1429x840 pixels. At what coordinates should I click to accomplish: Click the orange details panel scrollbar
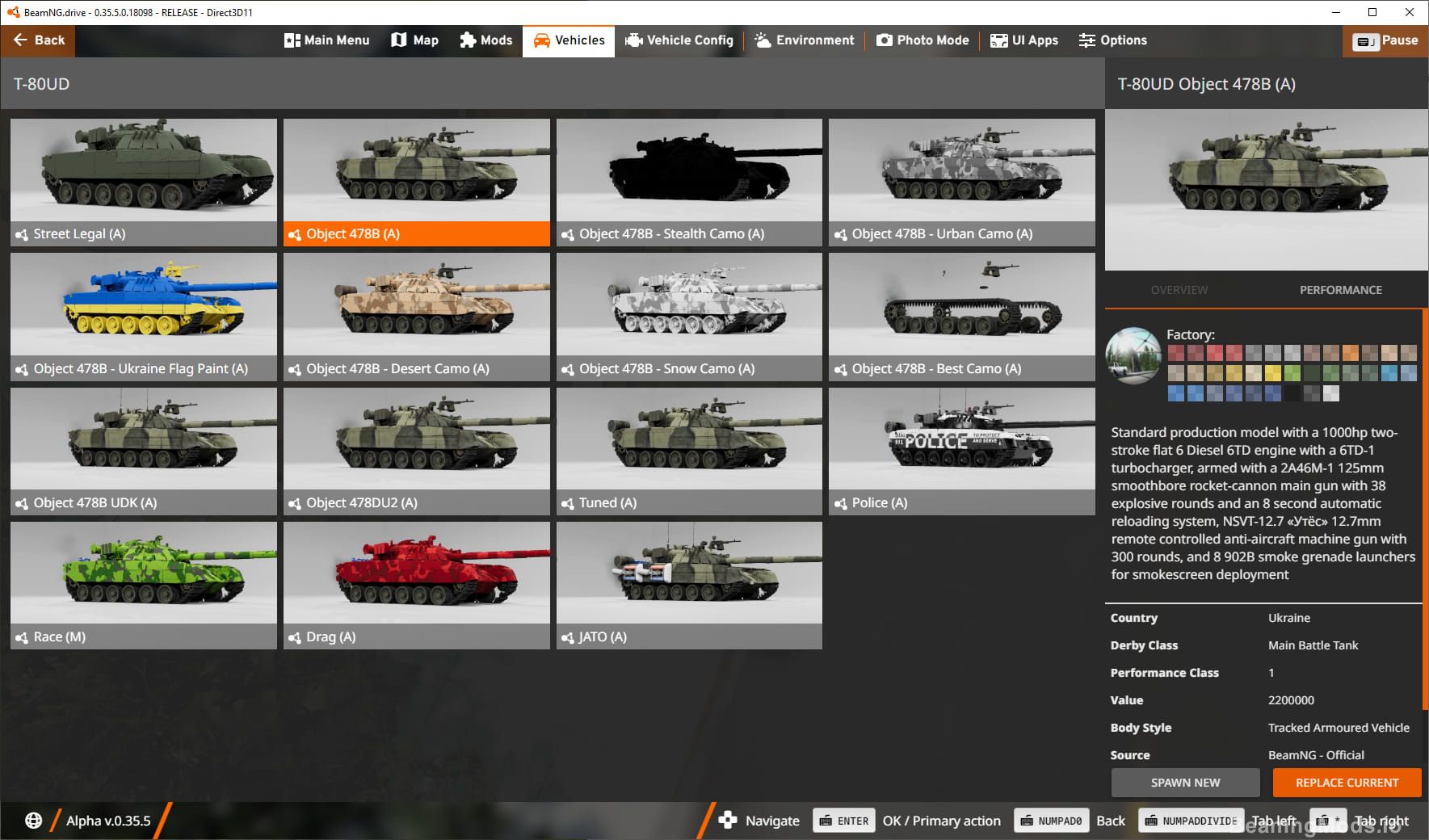pos(1425,509)
